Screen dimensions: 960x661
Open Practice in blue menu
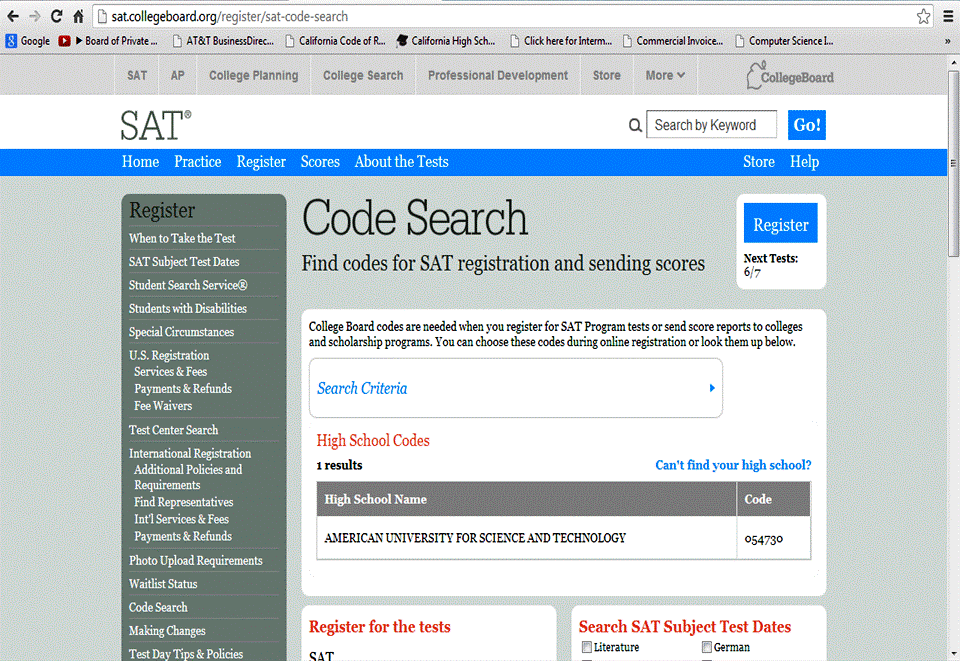(198, 162)
